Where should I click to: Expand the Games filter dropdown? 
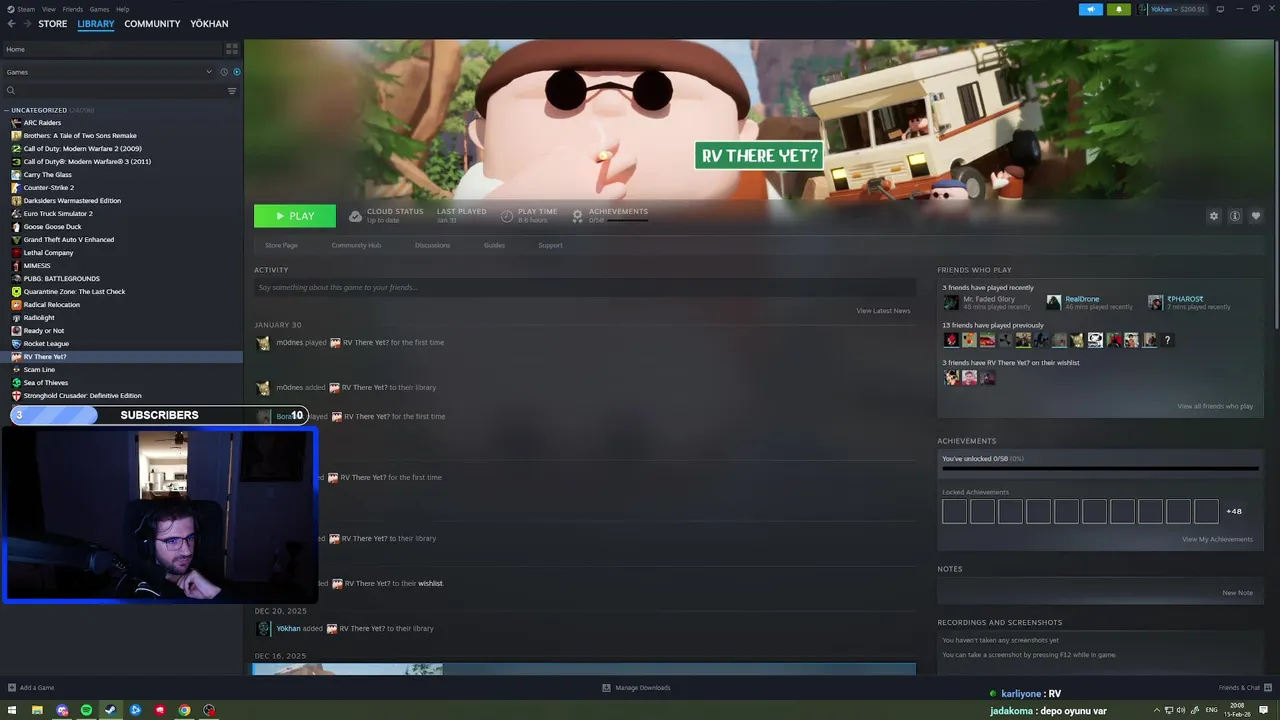click(209, 72)
